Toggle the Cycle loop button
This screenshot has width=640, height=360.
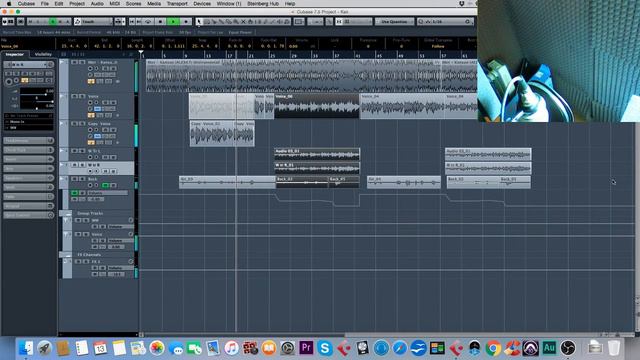[x=148, y=21]
